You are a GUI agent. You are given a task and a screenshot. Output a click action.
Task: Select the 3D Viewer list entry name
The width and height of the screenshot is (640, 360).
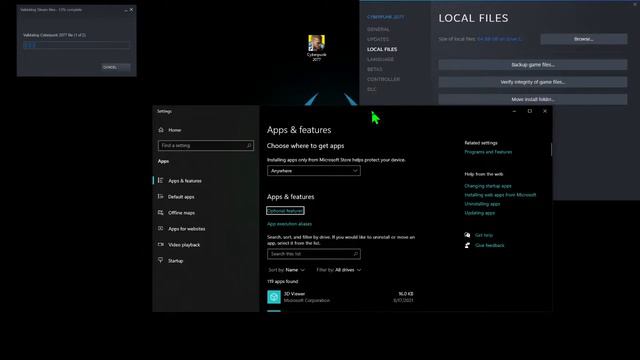294,294
